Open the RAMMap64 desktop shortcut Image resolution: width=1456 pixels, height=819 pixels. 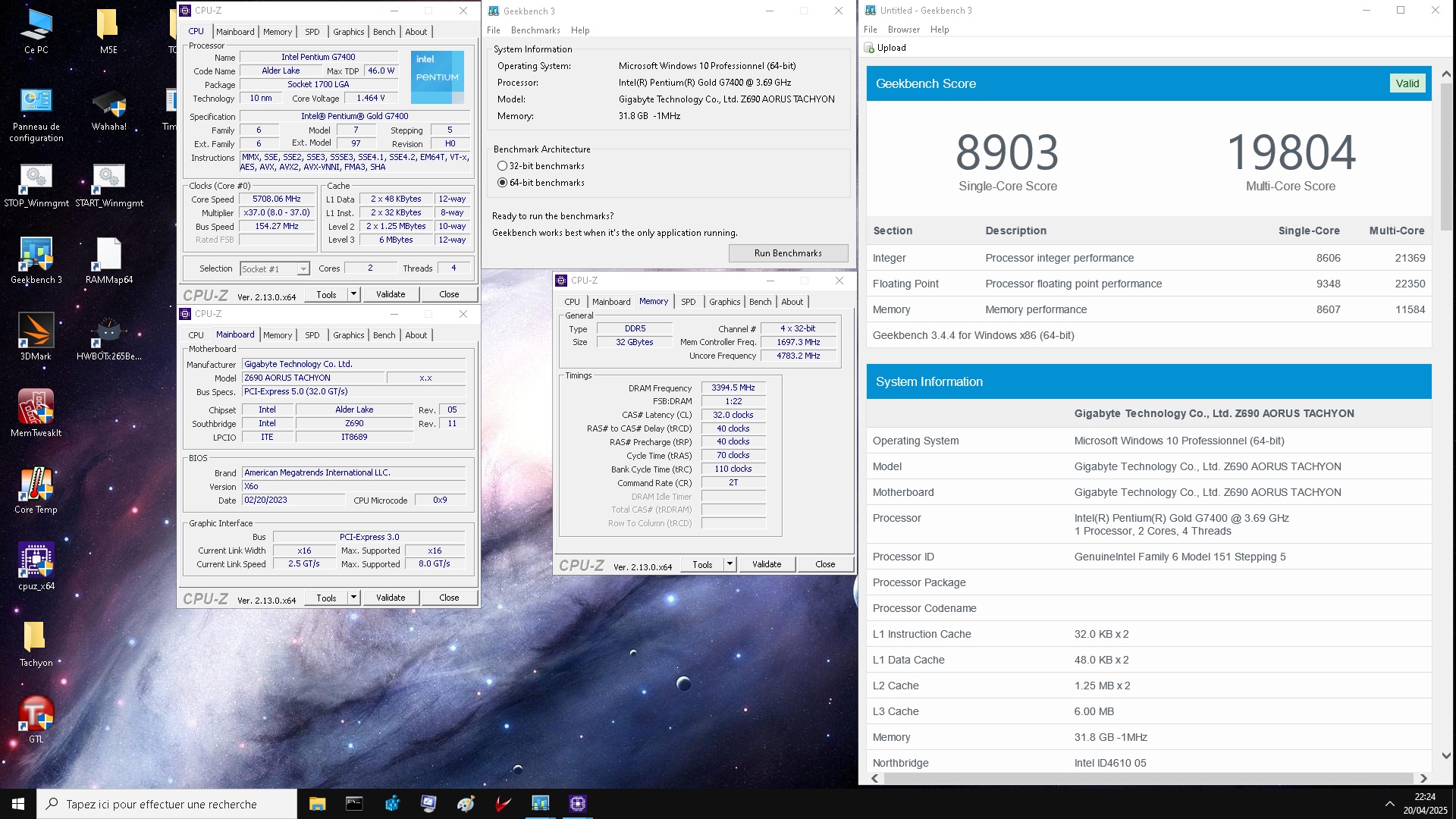coord(108,261)
